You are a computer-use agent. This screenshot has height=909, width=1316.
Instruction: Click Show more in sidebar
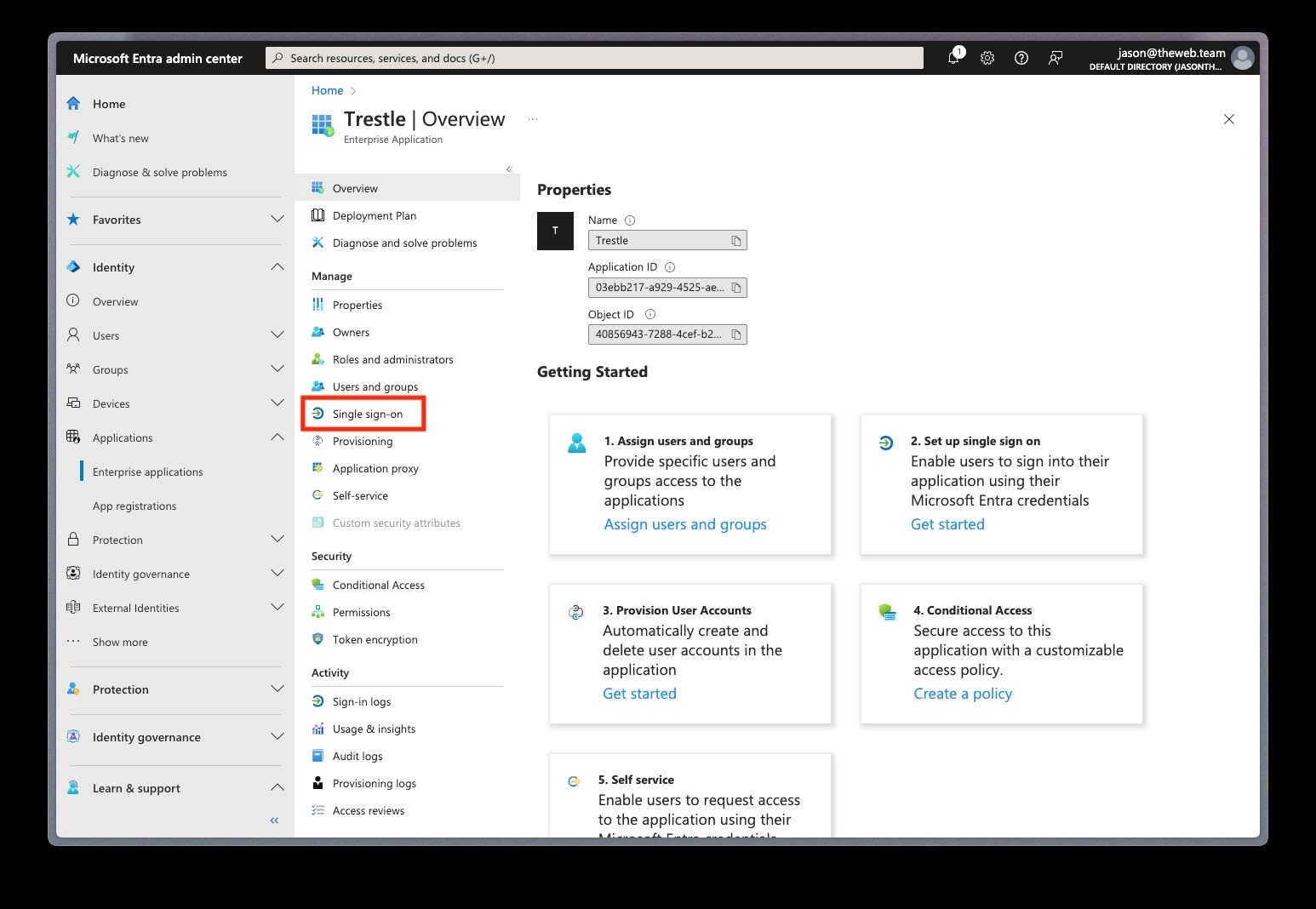tap(120, 642)
